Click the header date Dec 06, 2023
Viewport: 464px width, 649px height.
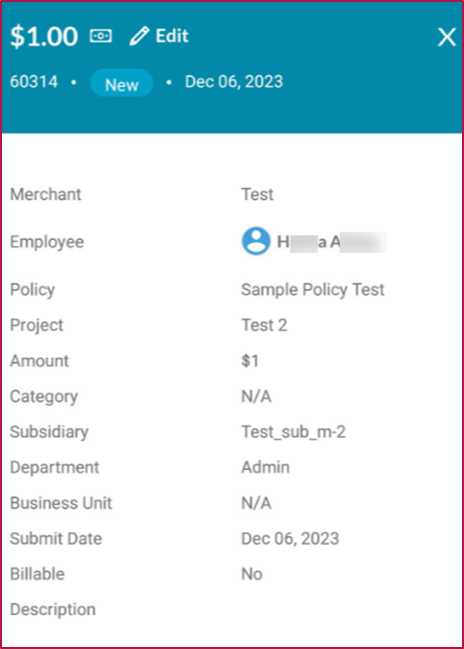(234, 82)
